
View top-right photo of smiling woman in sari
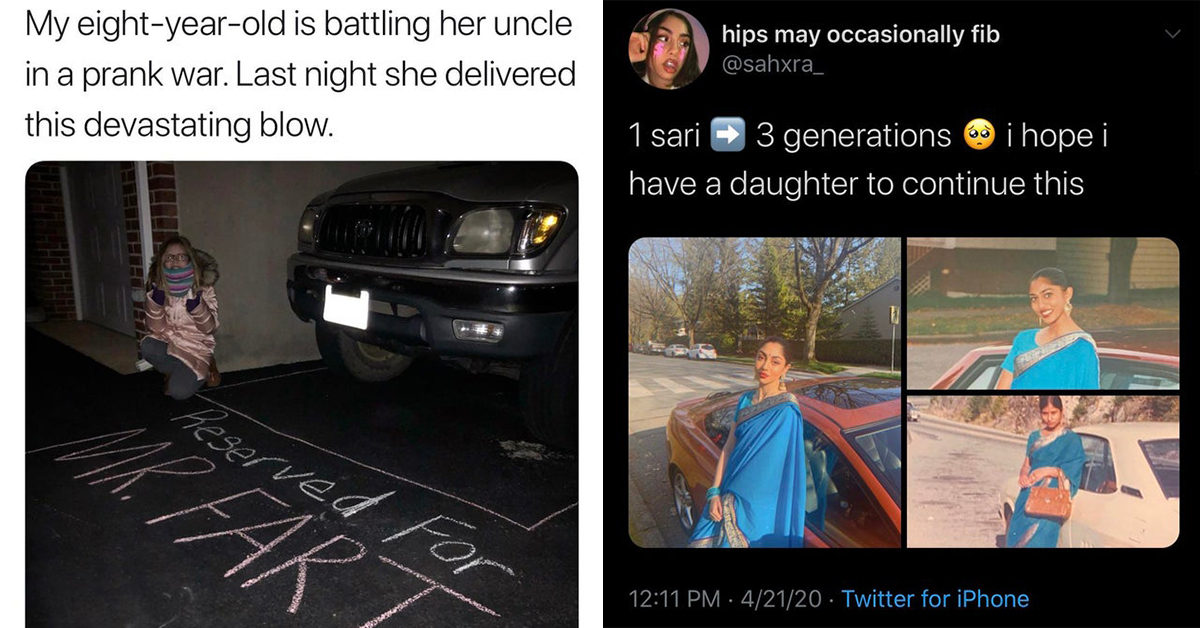coord(1043,313)
